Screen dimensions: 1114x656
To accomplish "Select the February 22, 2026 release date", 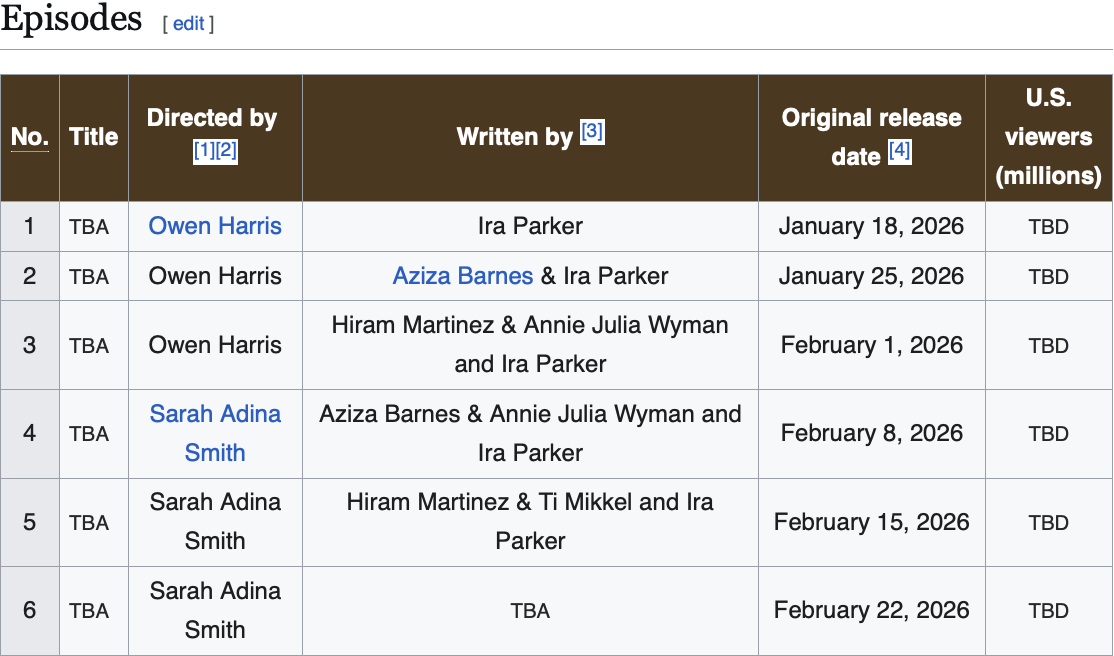I will click(x=872, y=610).
